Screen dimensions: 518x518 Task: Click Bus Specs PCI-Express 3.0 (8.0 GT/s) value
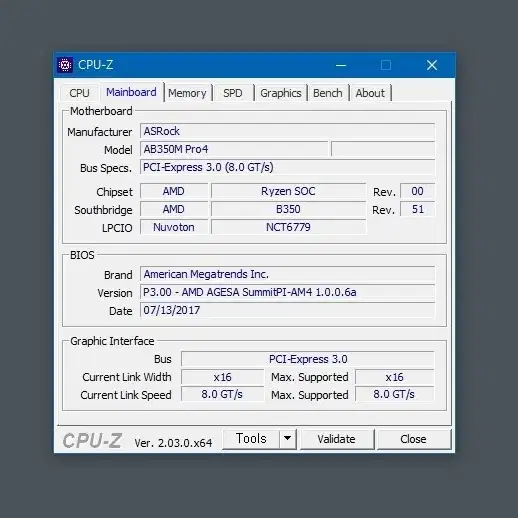tap(288, 167)
